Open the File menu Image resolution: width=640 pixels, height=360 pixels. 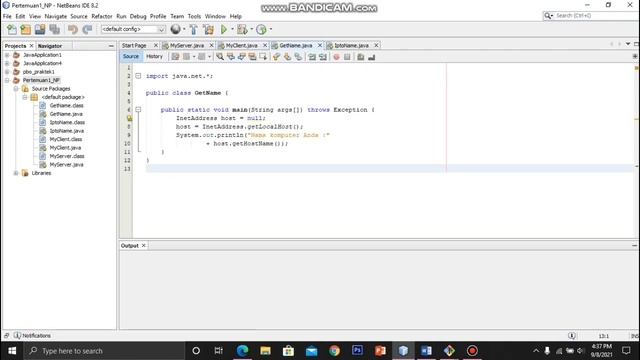[x=7, y=16]
